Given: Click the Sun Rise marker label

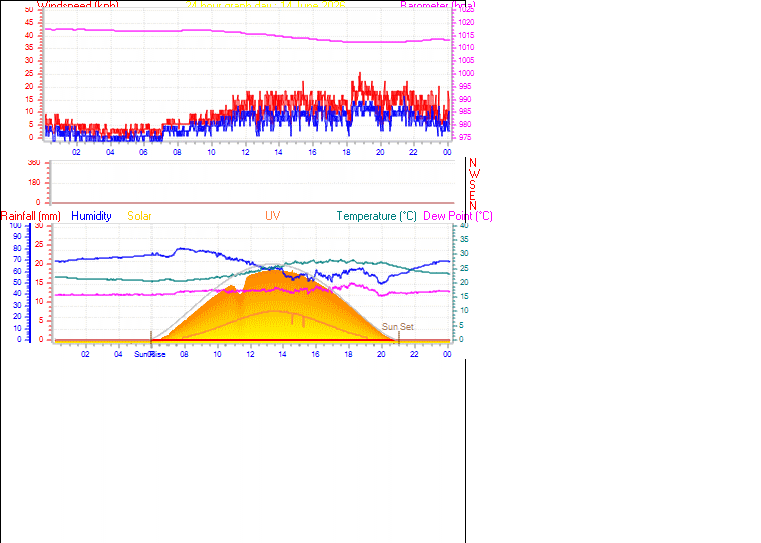Looking at the screenshot, I should click(149, 355).
